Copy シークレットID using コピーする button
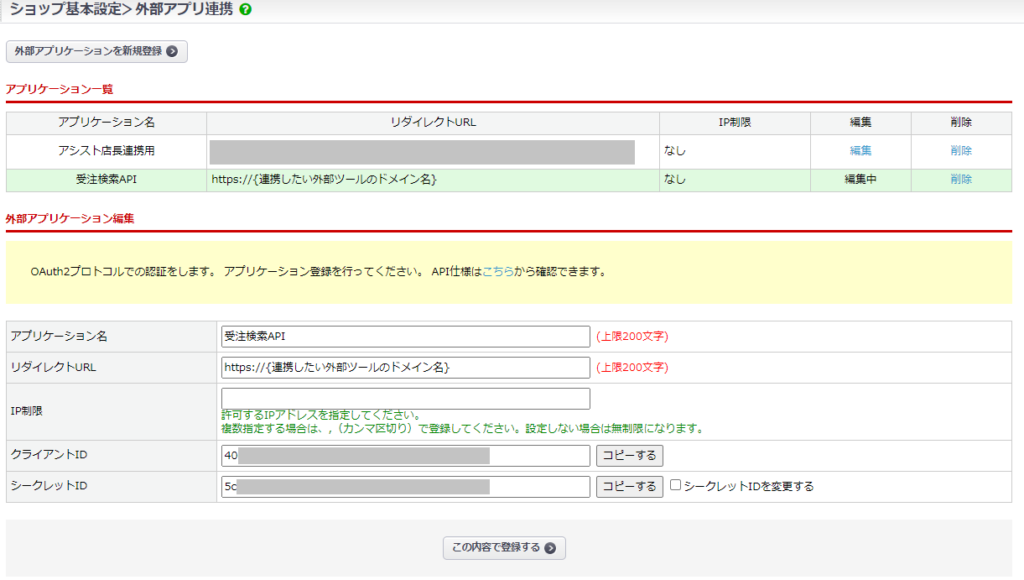This screenshot has height=580, width=1024. click(631, 486)
